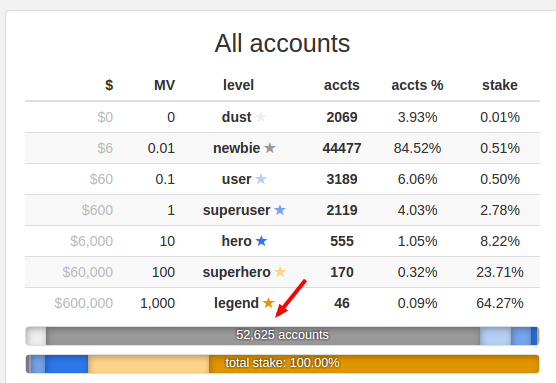This screenshot has width=556, height=383.
Task: Click the faint star icon beside dust
Action: 261,117
